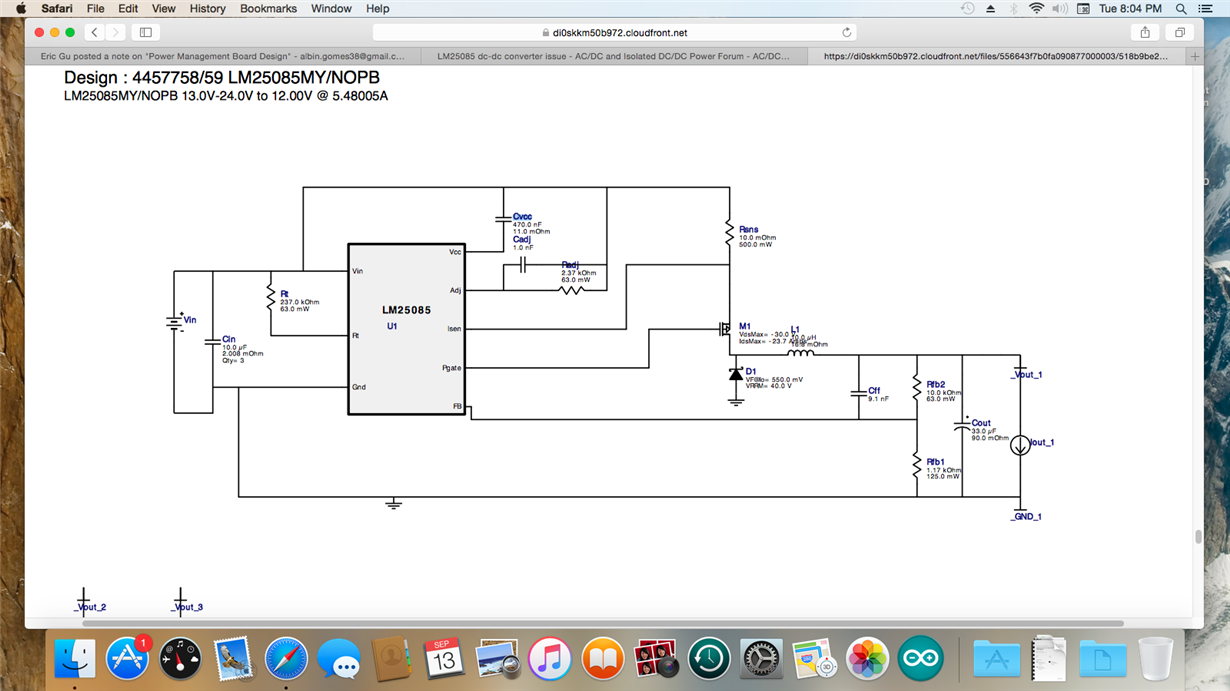
Task: Open the Window menu
Action: click(331, 8)
